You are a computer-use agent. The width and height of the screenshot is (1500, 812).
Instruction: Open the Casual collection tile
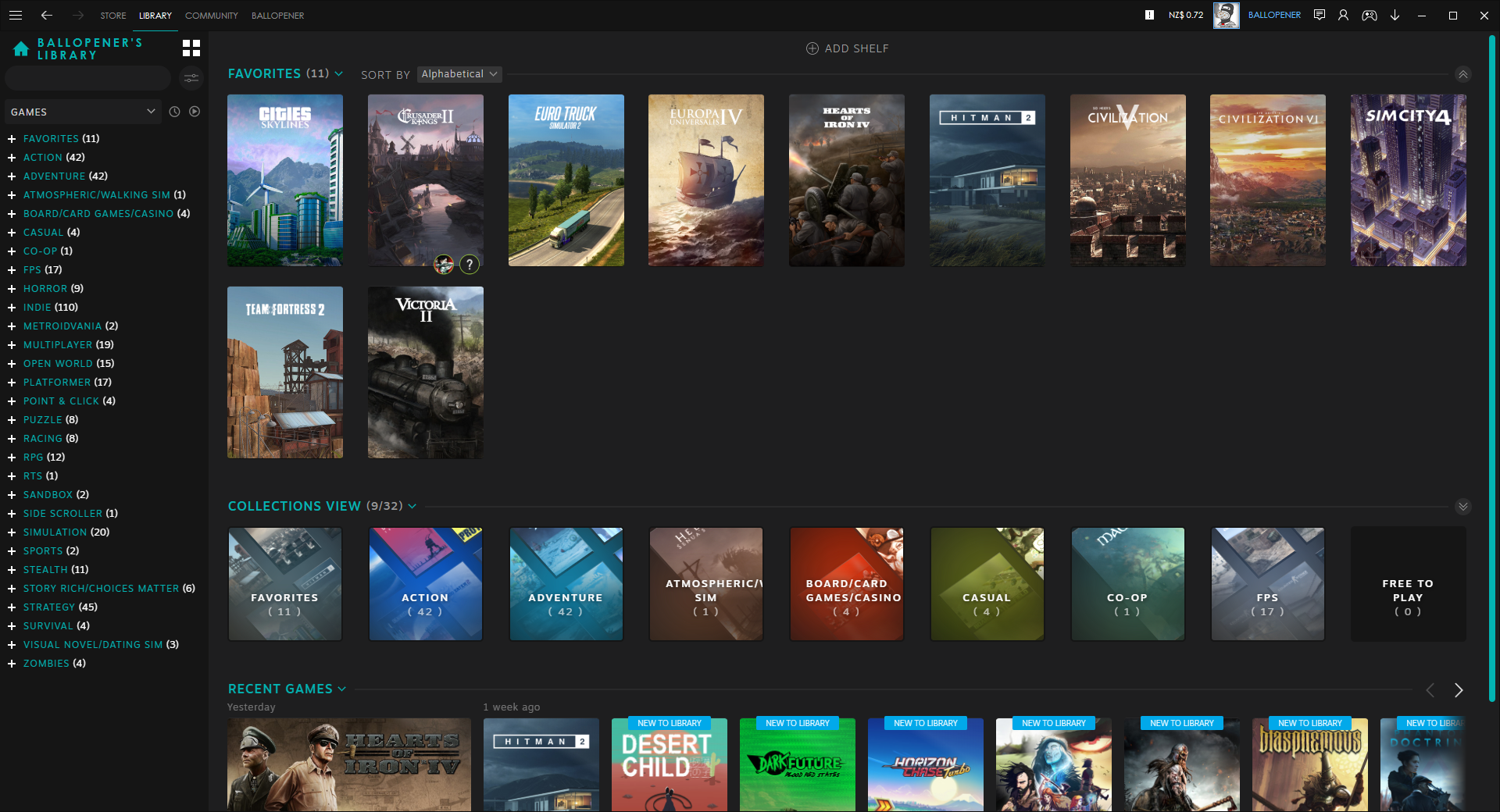click(987, 584)
